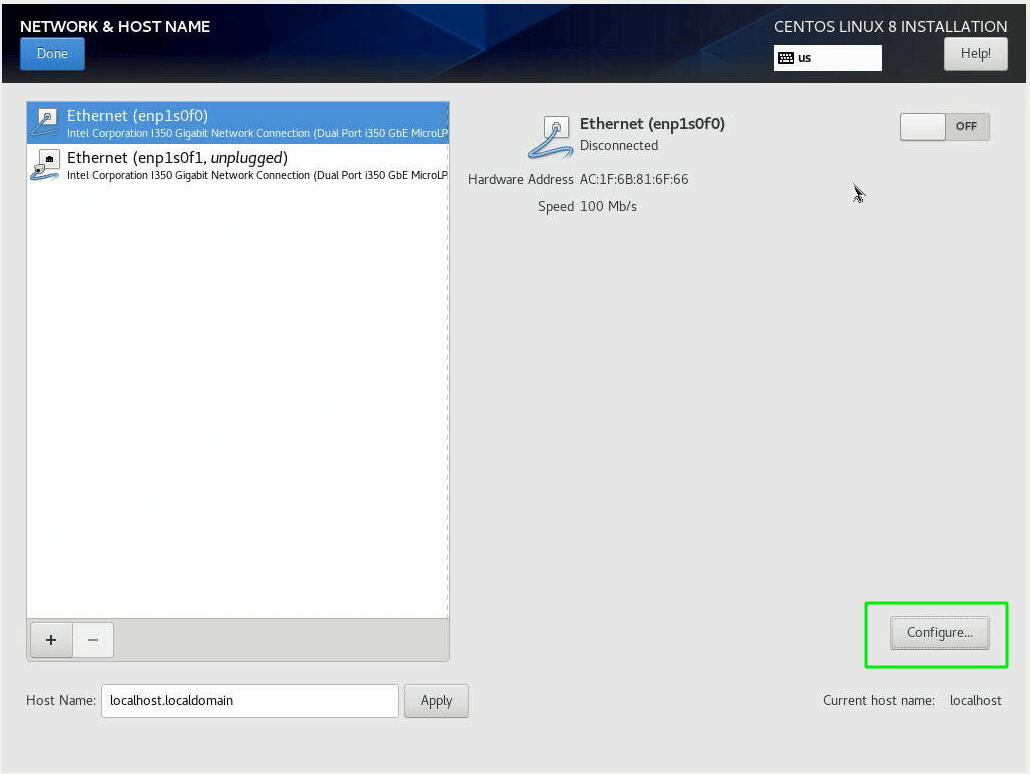Open the Help! button

click(975, 54)
